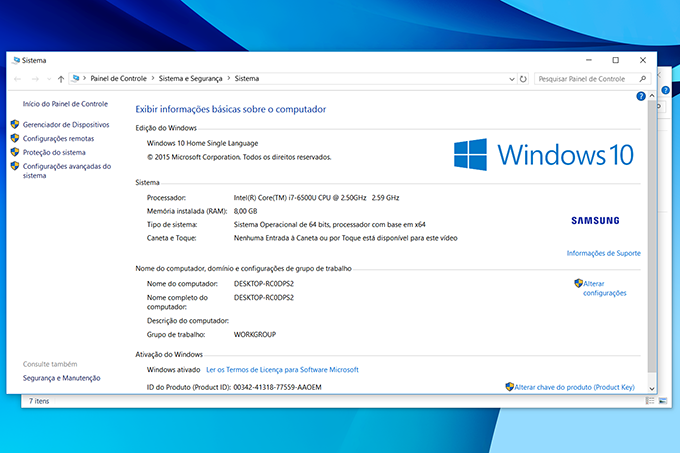The width and height of the screenshot is (680, 453).
Task: Expand chevron after Painel de Controle breadcrumb
Action: 150,78
